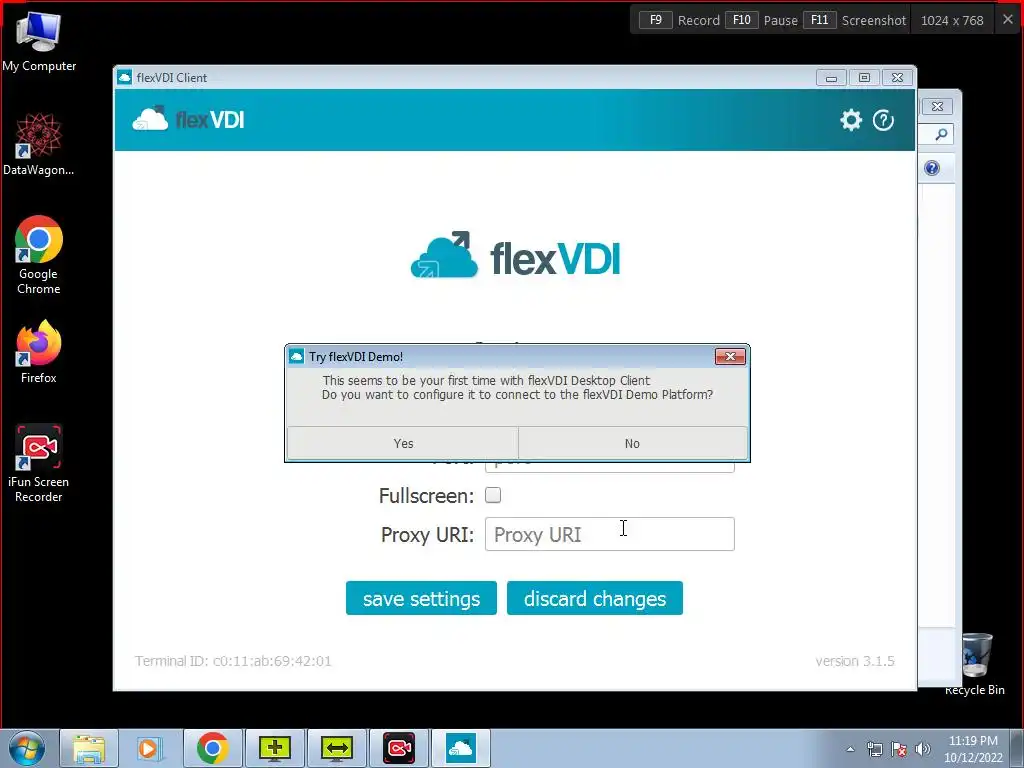Close the flexVDI Client window
This screenshot has height=768, width=1024.
tap(897, 78)
